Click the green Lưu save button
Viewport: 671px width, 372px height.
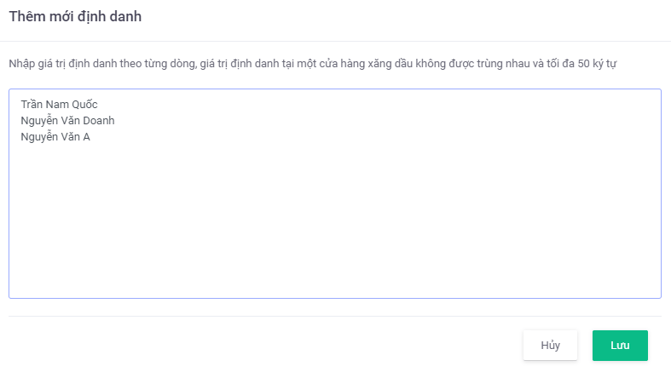click(x=620, y=345)
